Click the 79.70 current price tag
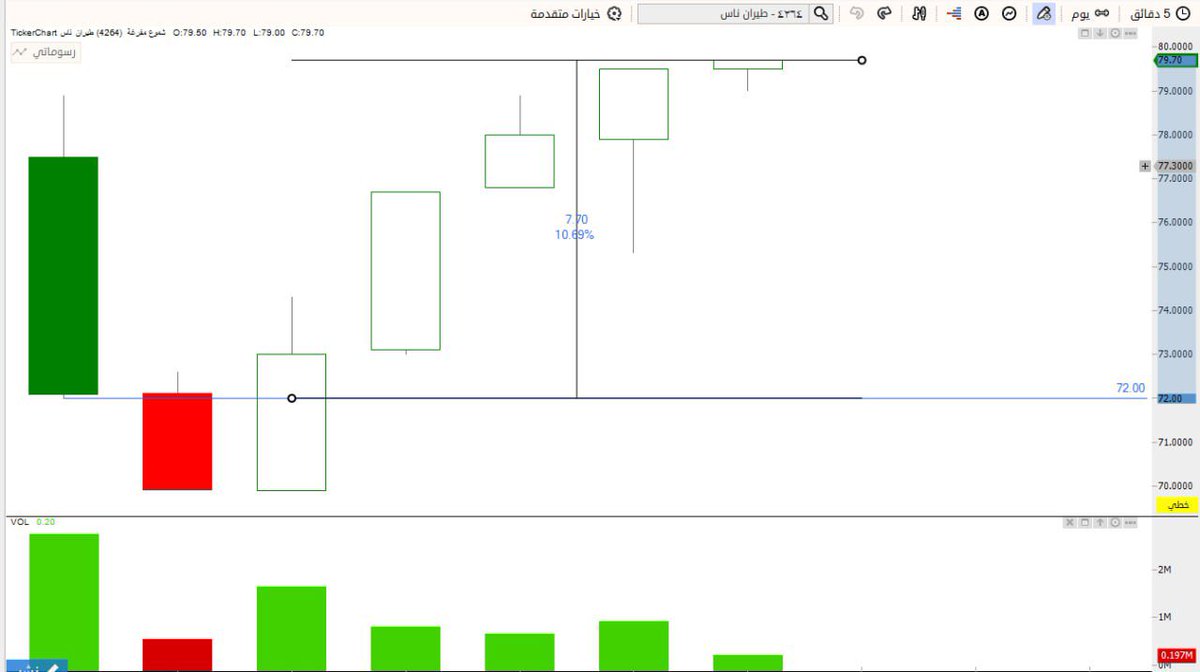Screen dimensions: 1200x672 [x=1176, y=60]
